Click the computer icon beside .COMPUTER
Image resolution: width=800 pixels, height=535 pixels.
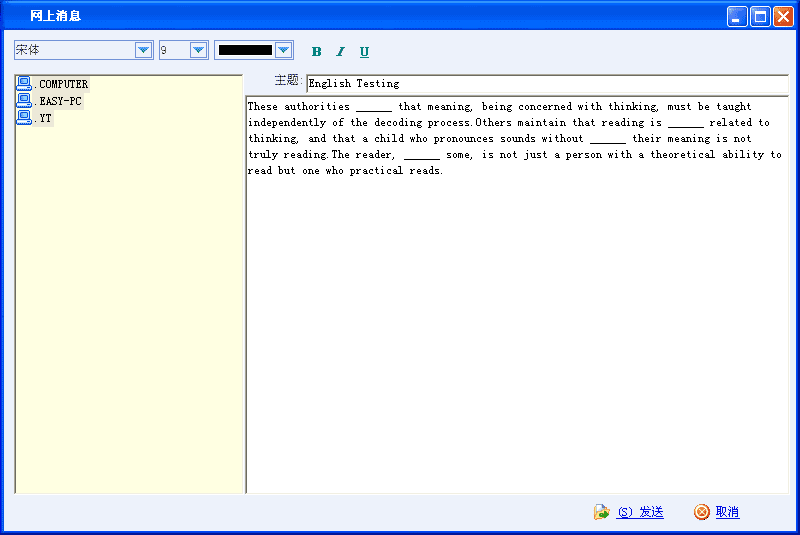(24, 84)
